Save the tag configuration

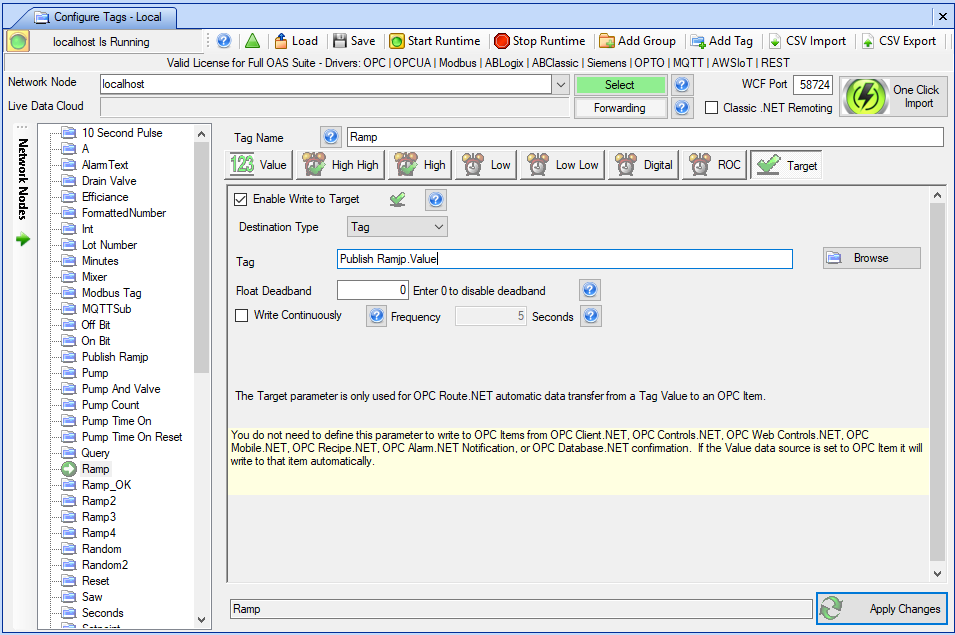tap(354, 41)
